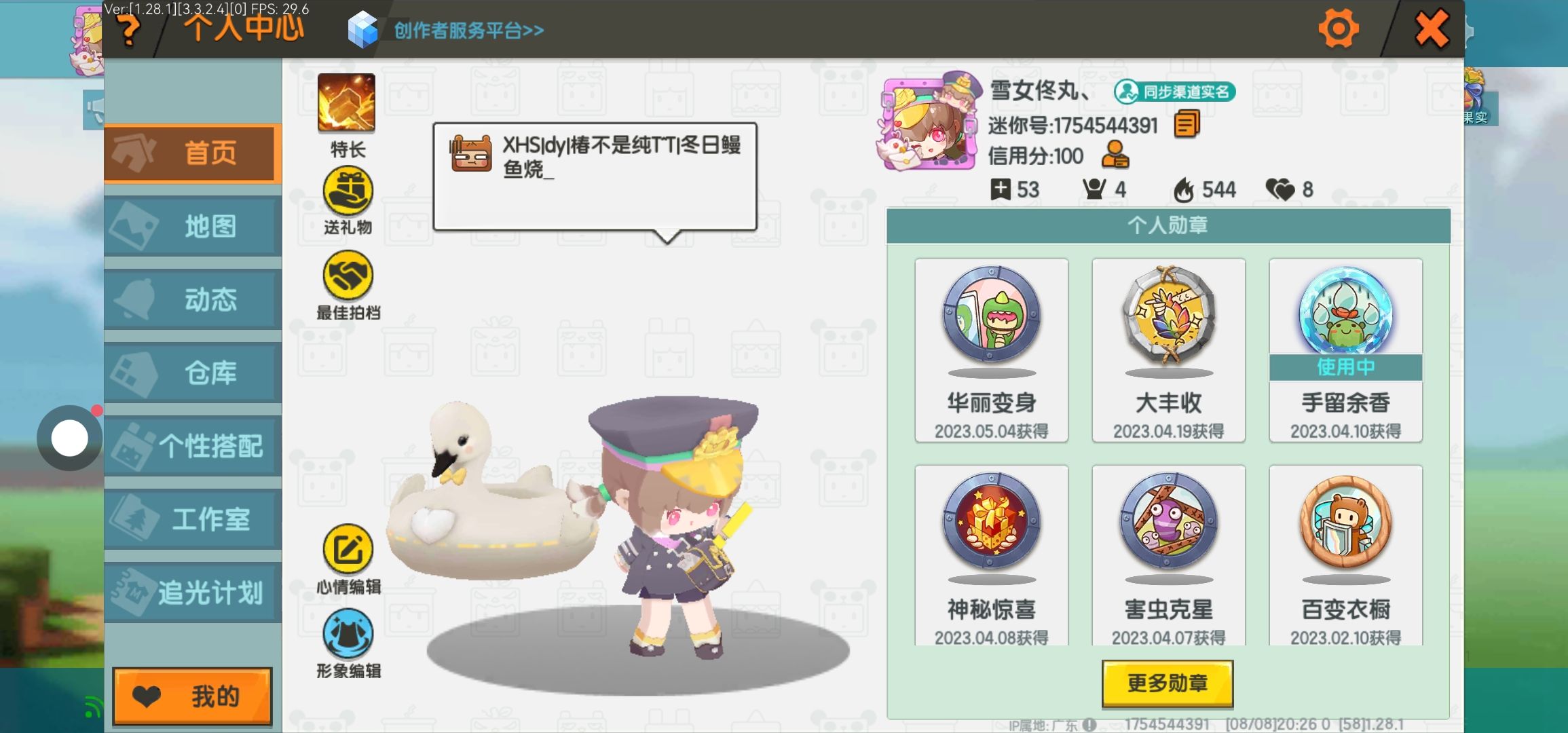Open settings with the orange gear icon
Image resolution: width=1568 pixels, height=733 pixels.
coord(1339,29)
